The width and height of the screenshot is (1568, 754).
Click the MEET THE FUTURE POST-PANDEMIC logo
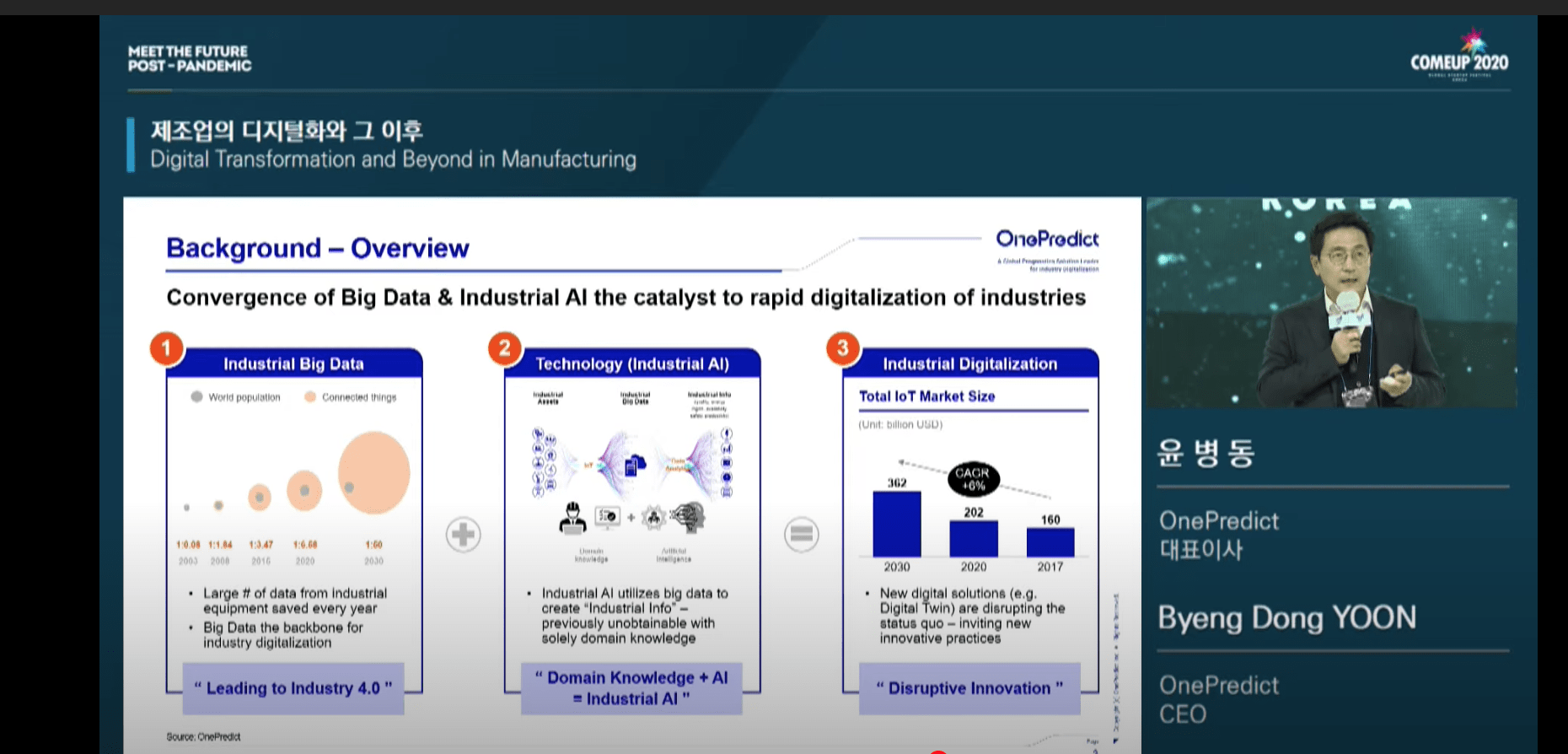[190, 58]
